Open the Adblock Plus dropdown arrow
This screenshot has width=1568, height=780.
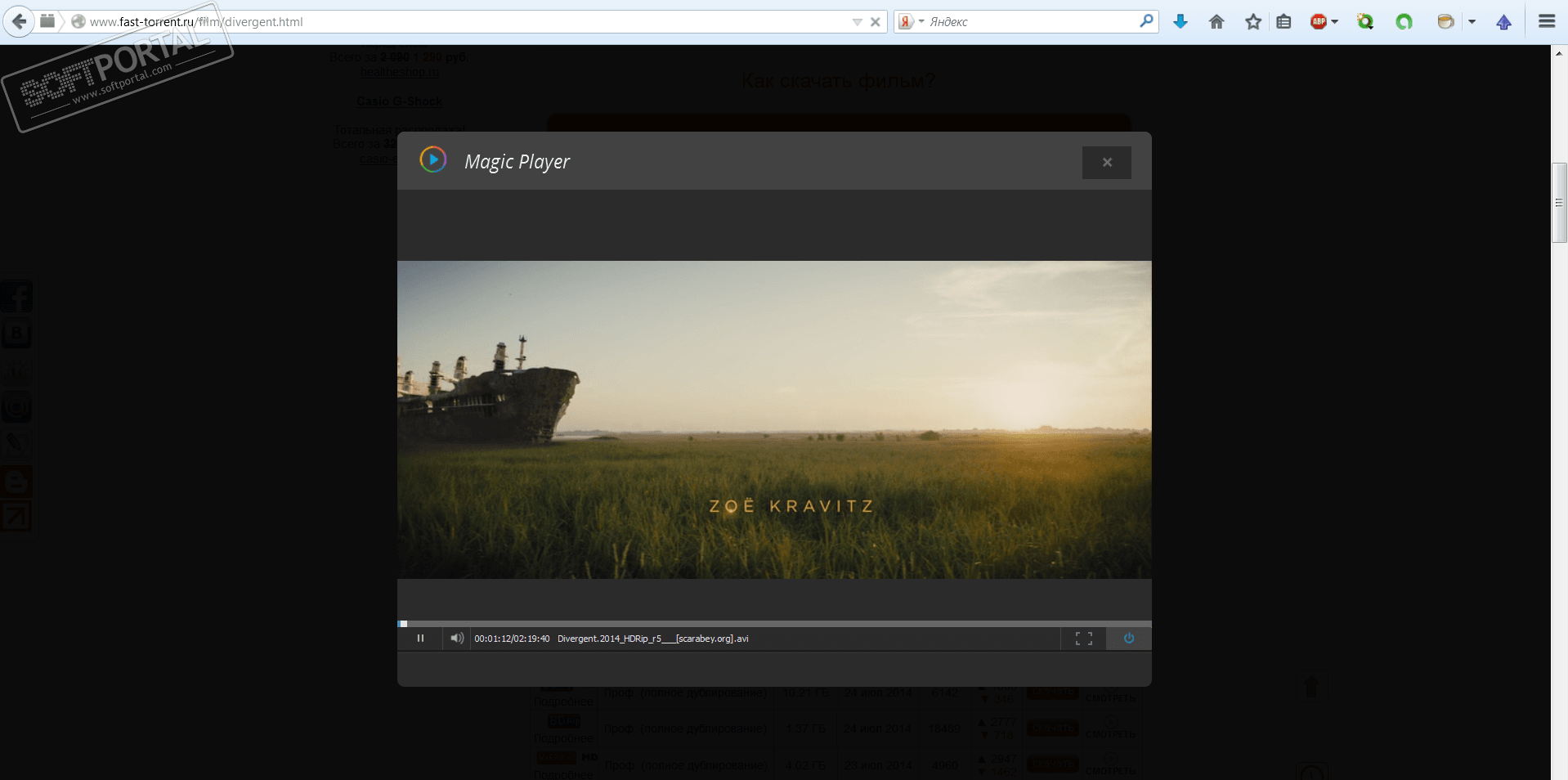coord(1335,22)
